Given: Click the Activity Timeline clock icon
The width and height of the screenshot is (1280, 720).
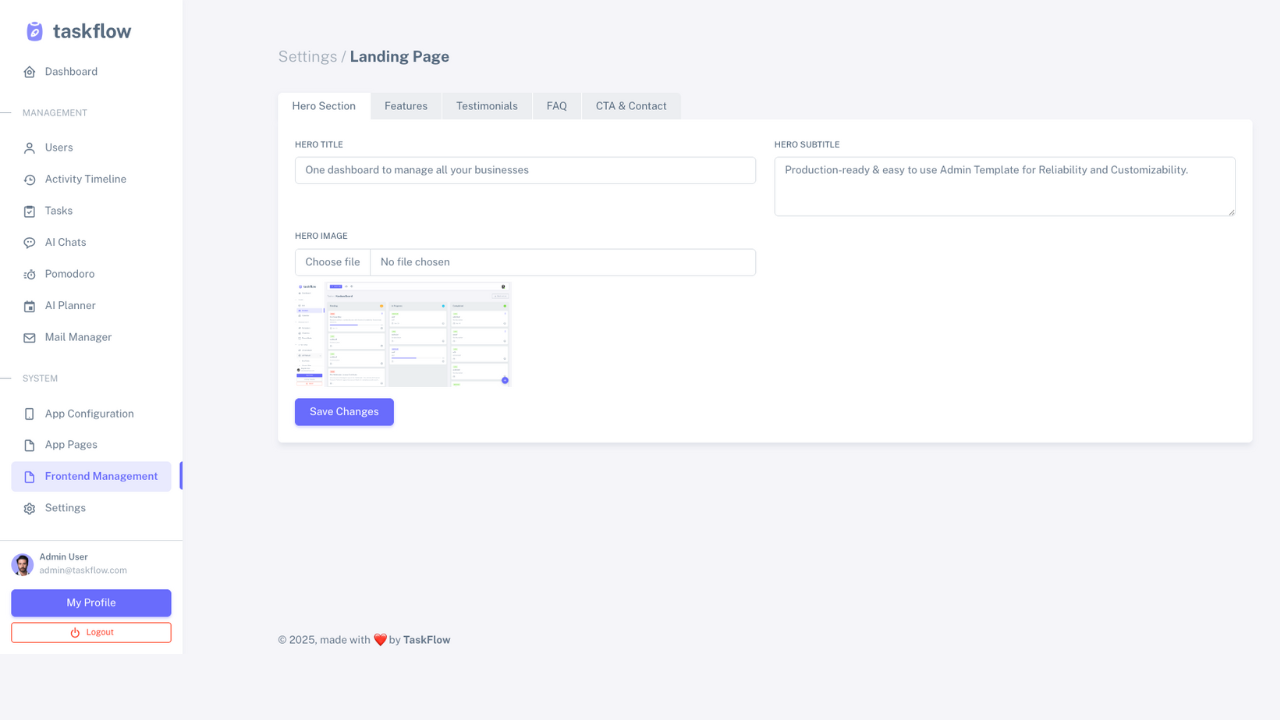Looking at the screenshot, I should (29, 180).
